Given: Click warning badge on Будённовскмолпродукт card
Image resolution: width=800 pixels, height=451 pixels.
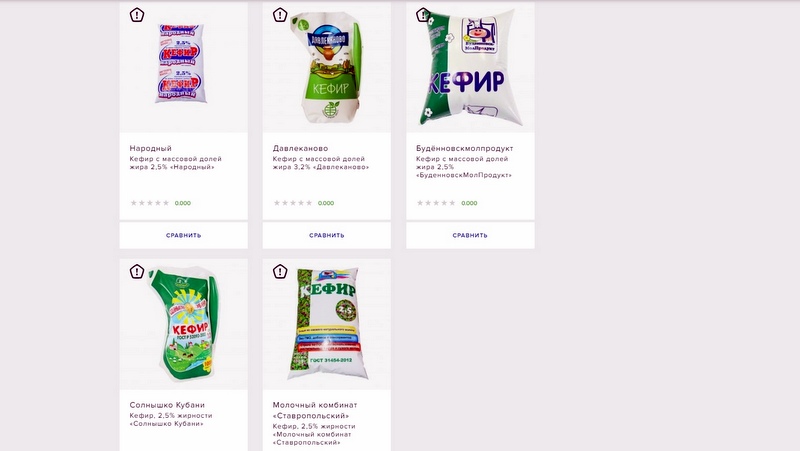Looking at the screenshot, I should [x=423, y=15].
